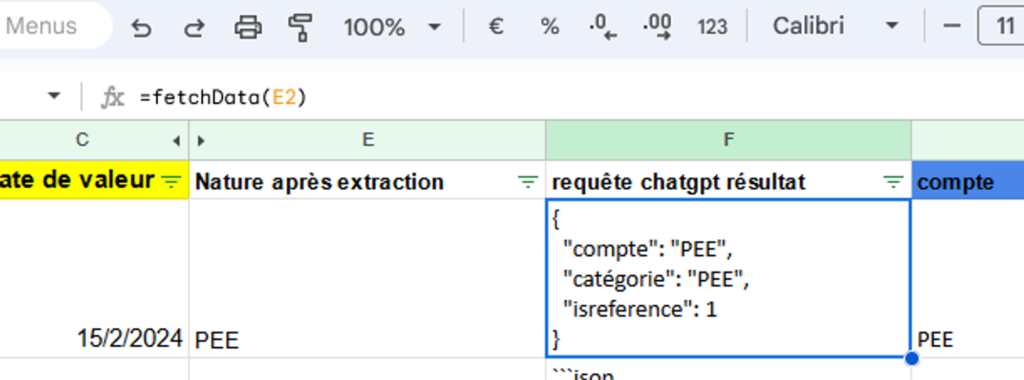The width and height of the screenshot is (1024, 380).
Task: Toggle filter on 'requête chatgpt résultat' column
Action: [x=893, y=182]
